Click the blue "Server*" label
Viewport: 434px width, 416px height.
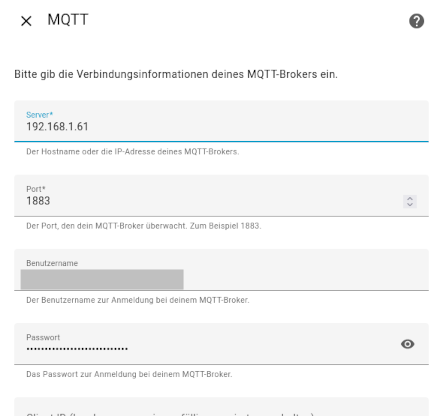point(39,115)
